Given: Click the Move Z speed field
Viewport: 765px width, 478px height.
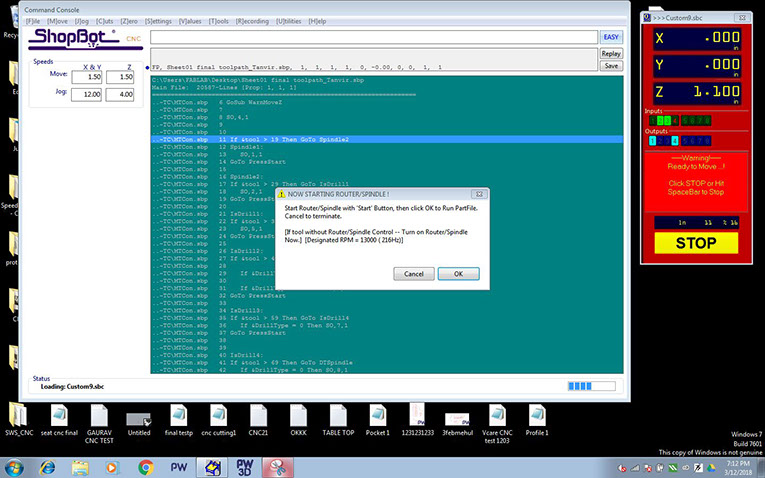Looking at the screenshot, I should point(120,77).
